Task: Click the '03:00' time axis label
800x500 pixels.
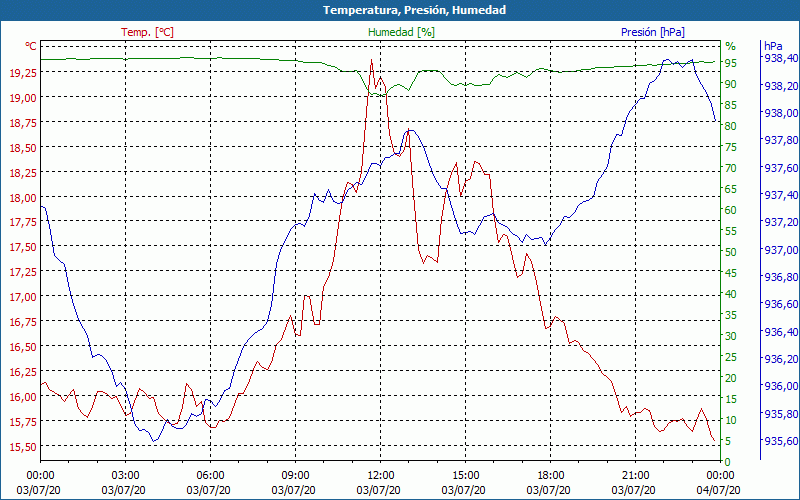Action: point(126,476)
